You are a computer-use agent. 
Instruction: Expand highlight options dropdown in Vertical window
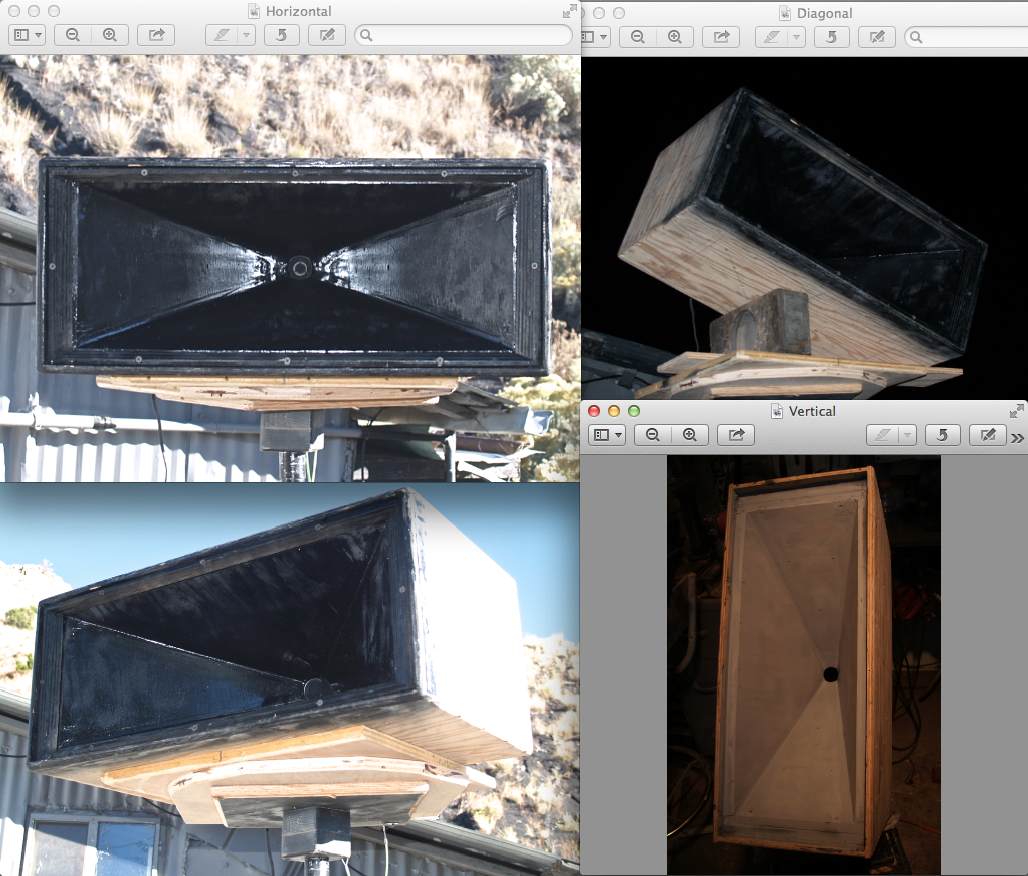(x=907, y=435)
